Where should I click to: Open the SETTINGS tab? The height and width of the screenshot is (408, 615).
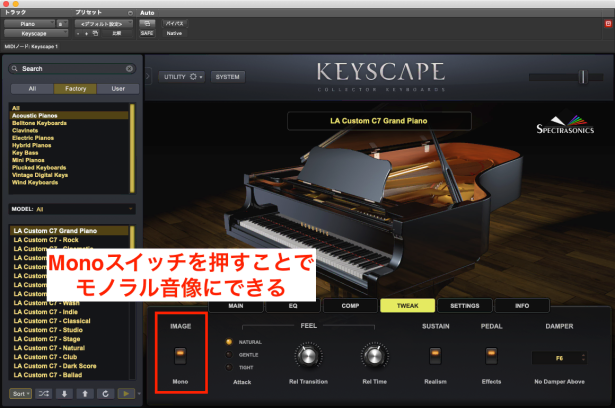pyautogui.click(x=465, y=306)
